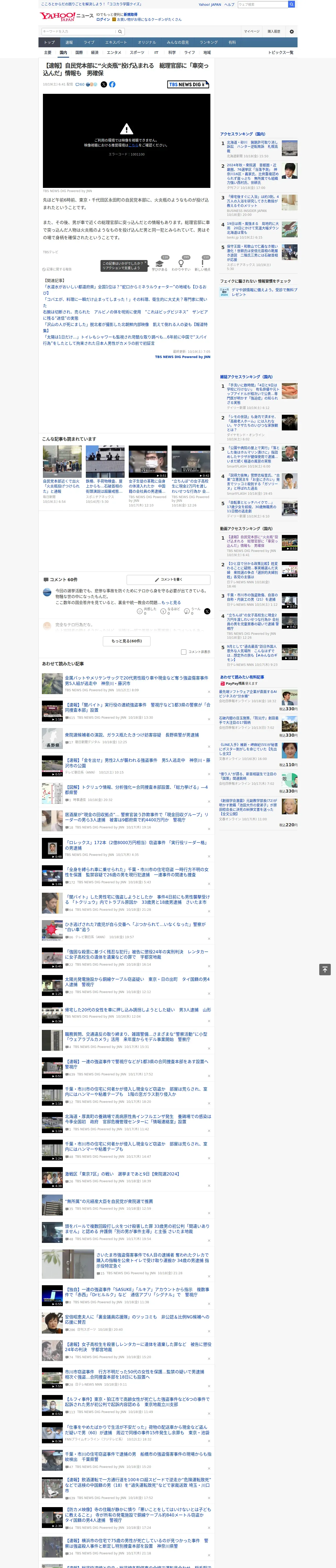
Task: Open video ranking item 3 千葉・市川市の強盗致傷
Action: [x=253, y=597]
